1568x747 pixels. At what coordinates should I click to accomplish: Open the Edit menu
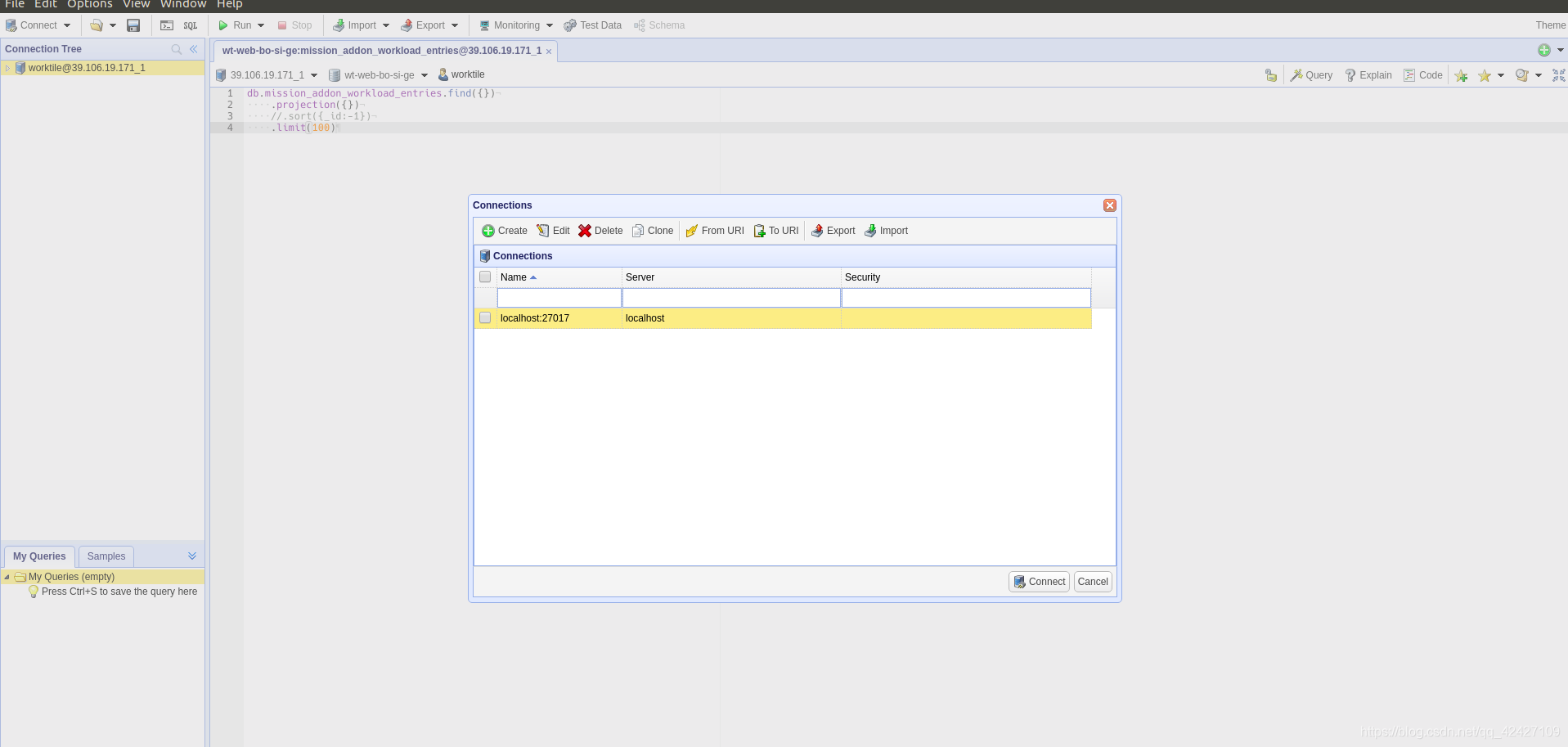tap(46, 4)
